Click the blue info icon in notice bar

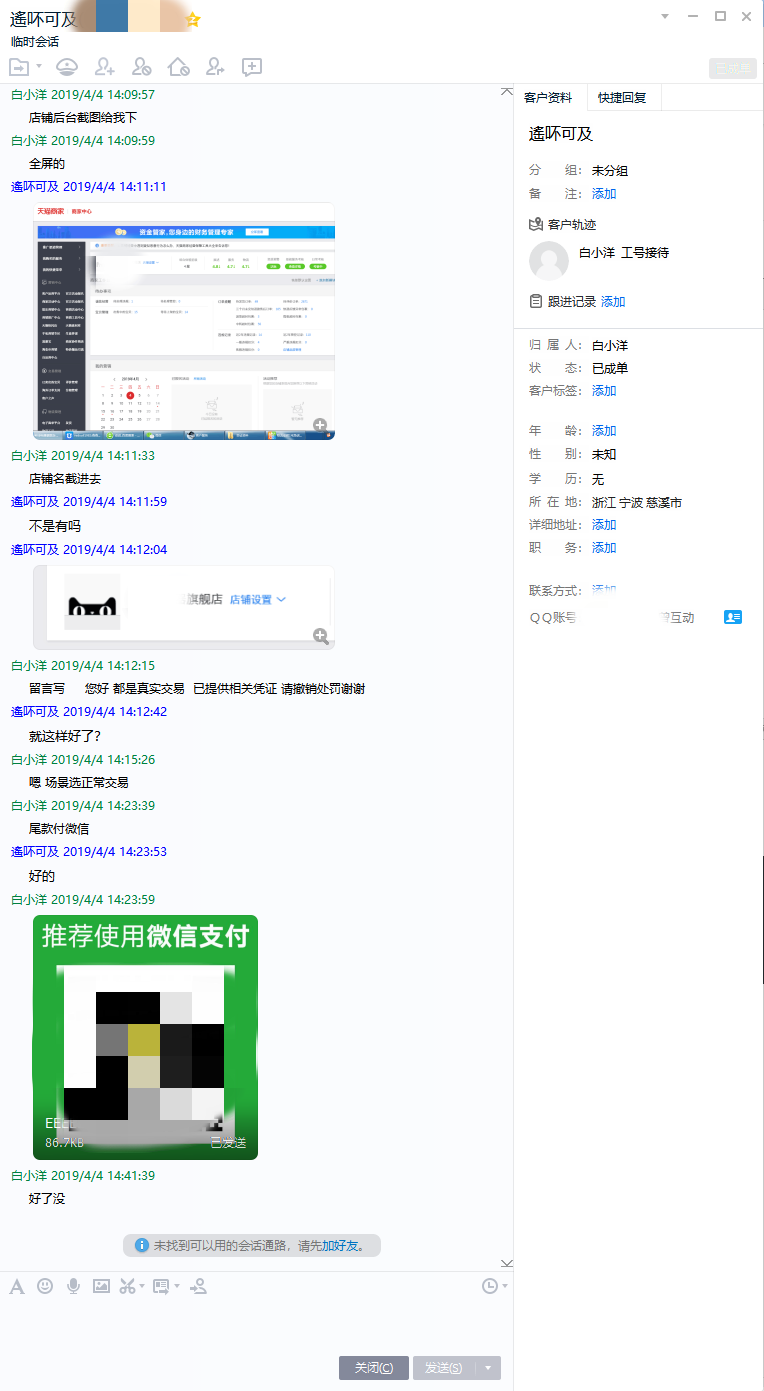142,1246
